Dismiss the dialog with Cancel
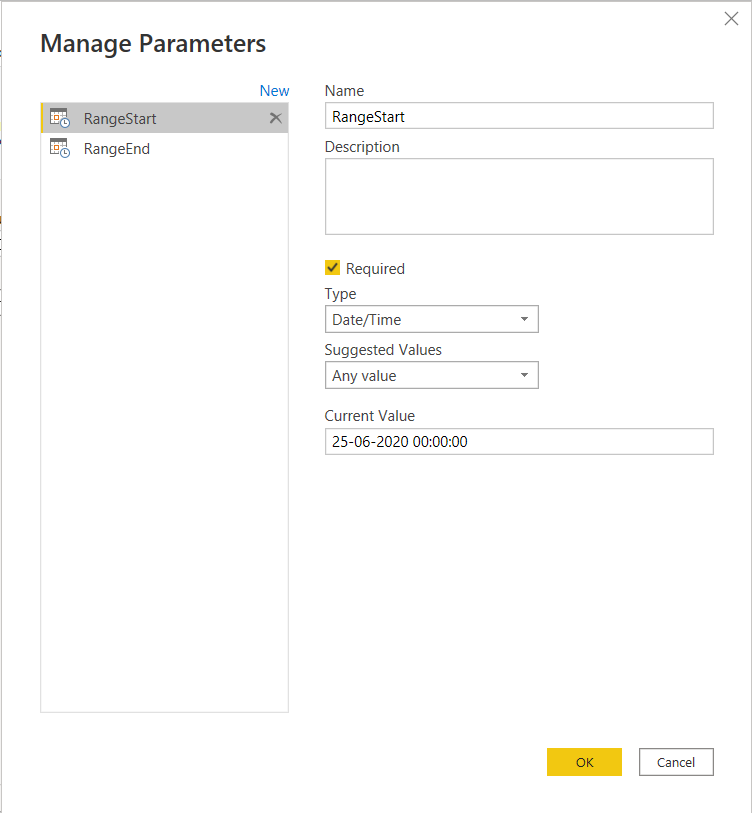The width and height of the screenshot is (752, 813). 676,762
